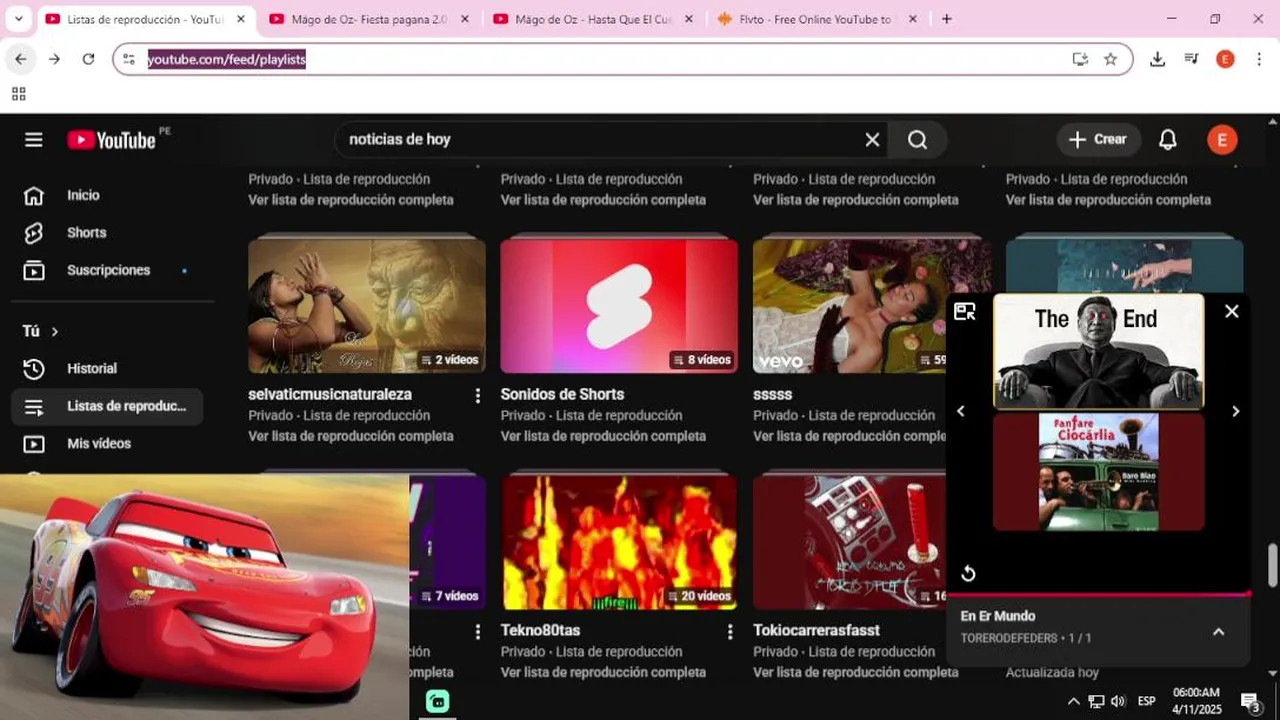Click the install app icon in address bar
Viewport: 1280px width, 720px height.
pyautogui.click(x=1080, y=60)
